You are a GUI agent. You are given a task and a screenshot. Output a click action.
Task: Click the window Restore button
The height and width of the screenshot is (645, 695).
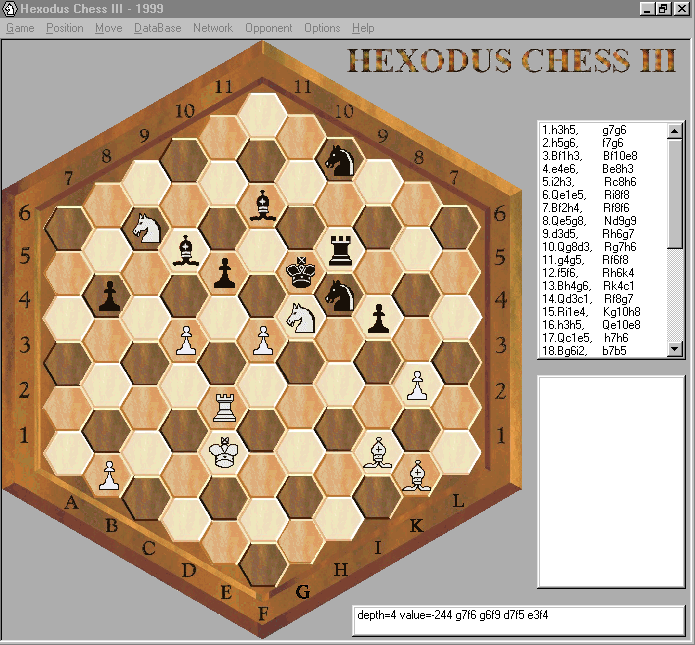click(x=663, y=8)
